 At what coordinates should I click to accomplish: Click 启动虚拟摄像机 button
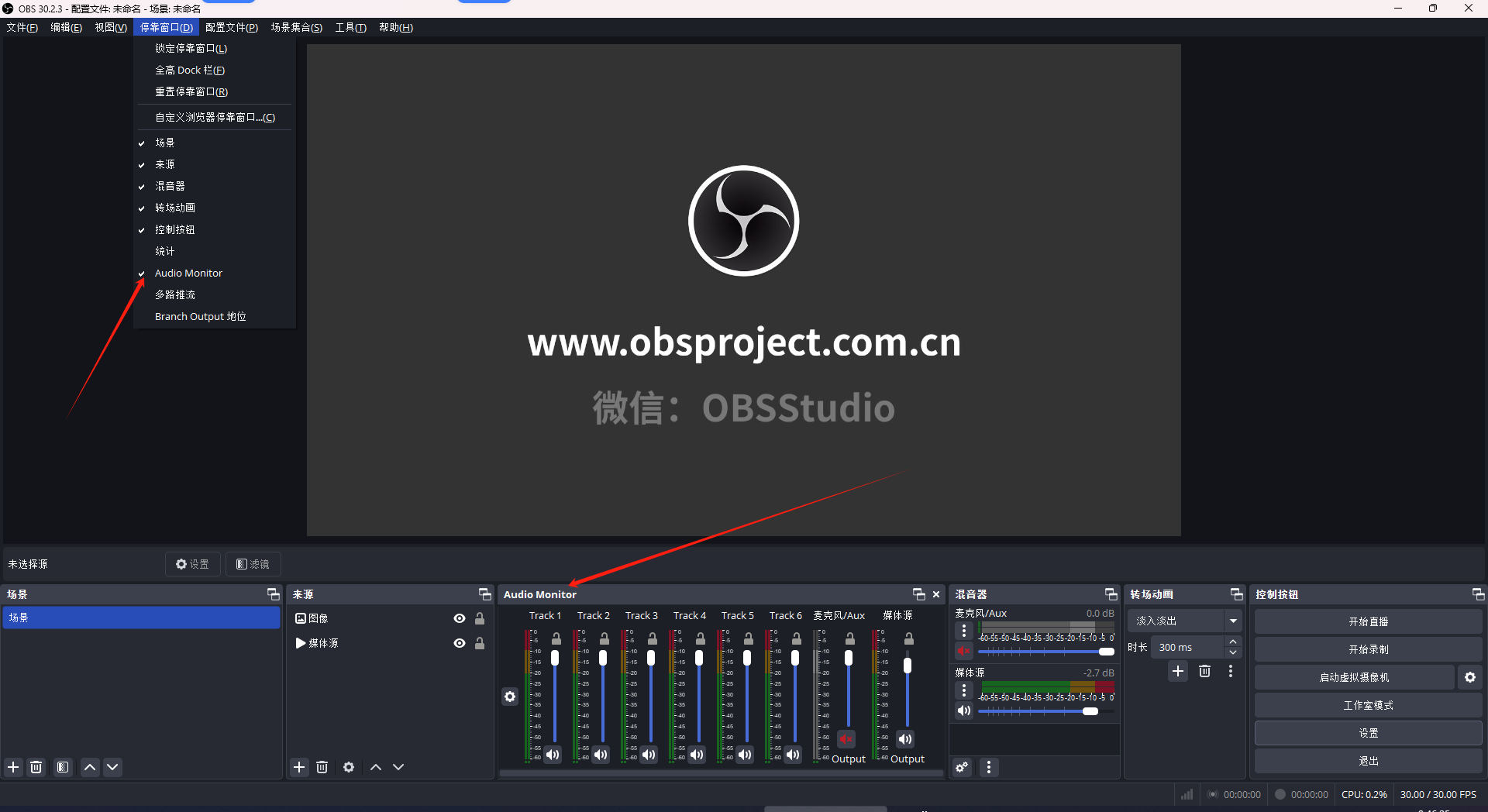[1354, 677]
